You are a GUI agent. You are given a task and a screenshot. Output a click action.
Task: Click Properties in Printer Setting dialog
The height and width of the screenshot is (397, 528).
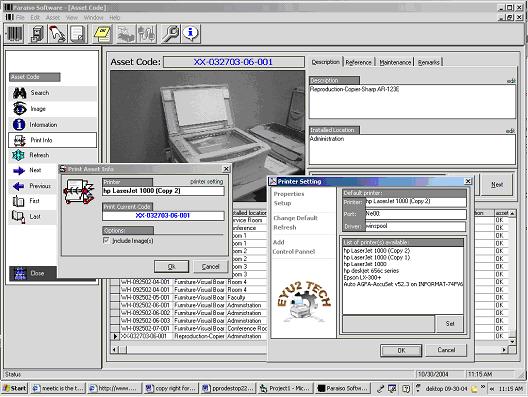[x=289, y=194]
